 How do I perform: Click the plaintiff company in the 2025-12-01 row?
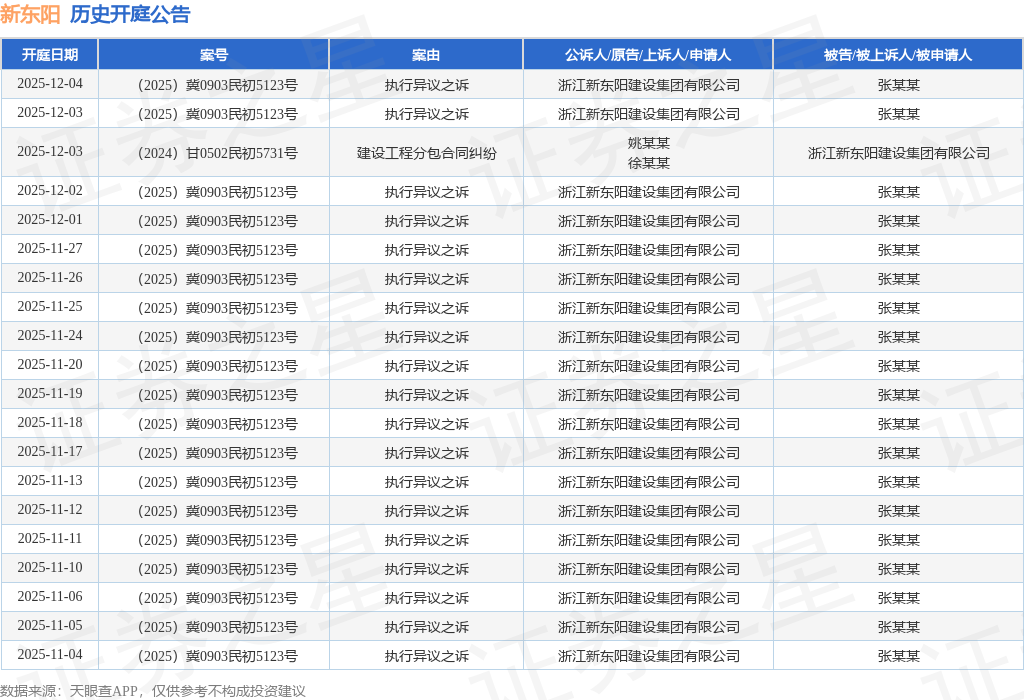648,221
